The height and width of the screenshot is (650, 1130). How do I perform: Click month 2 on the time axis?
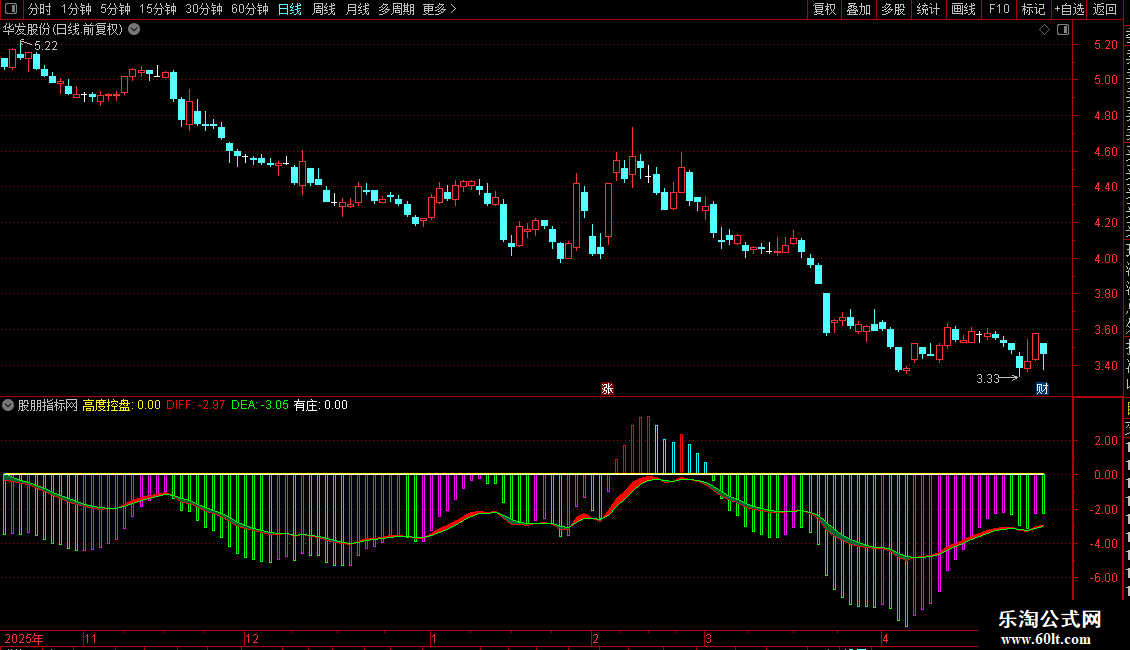tap(595, 638)
